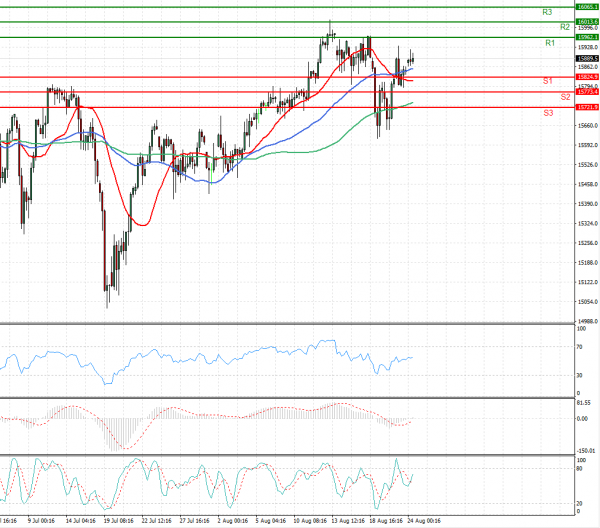The image size is (600, 528).
Task: Click the S1 support level label
Action: (x=548, y=81)
